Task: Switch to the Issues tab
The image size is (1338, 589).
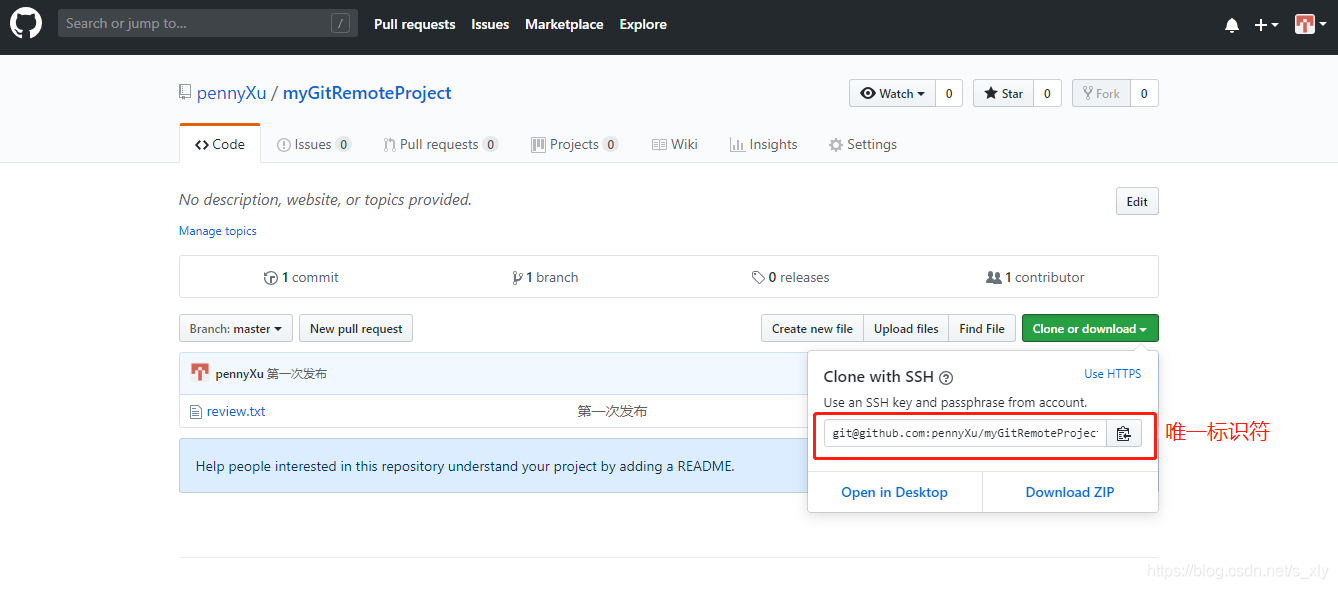Action: coord(313,144)
